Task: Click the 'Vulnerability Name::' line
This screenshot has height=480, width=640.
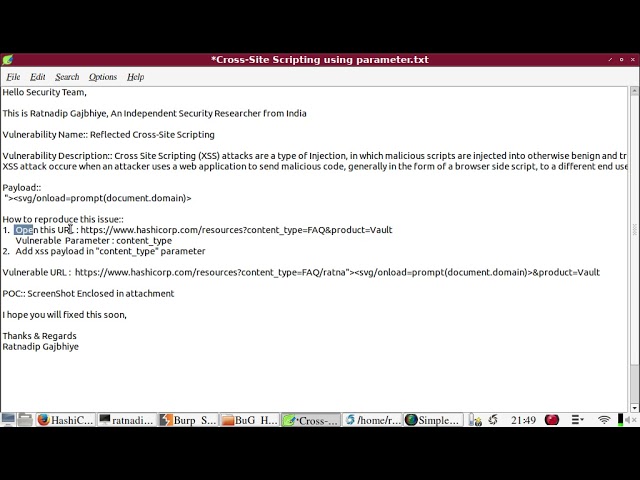Action: [109, 135]
